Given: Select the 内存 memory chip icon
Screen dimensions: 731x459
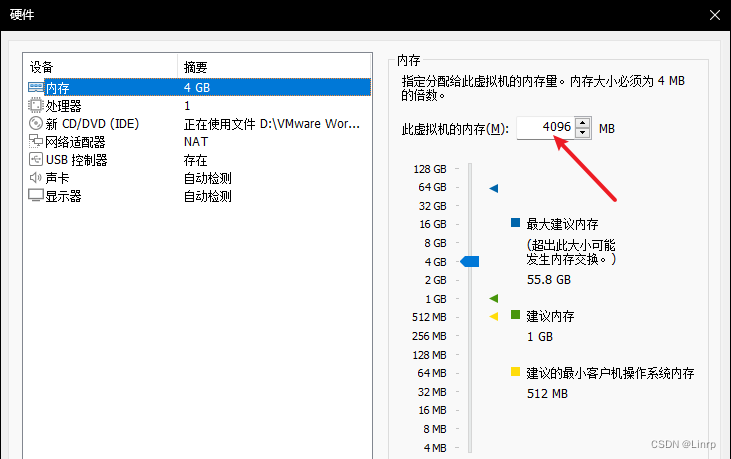Looking at the screenshot, I should [x=35, y=87].
